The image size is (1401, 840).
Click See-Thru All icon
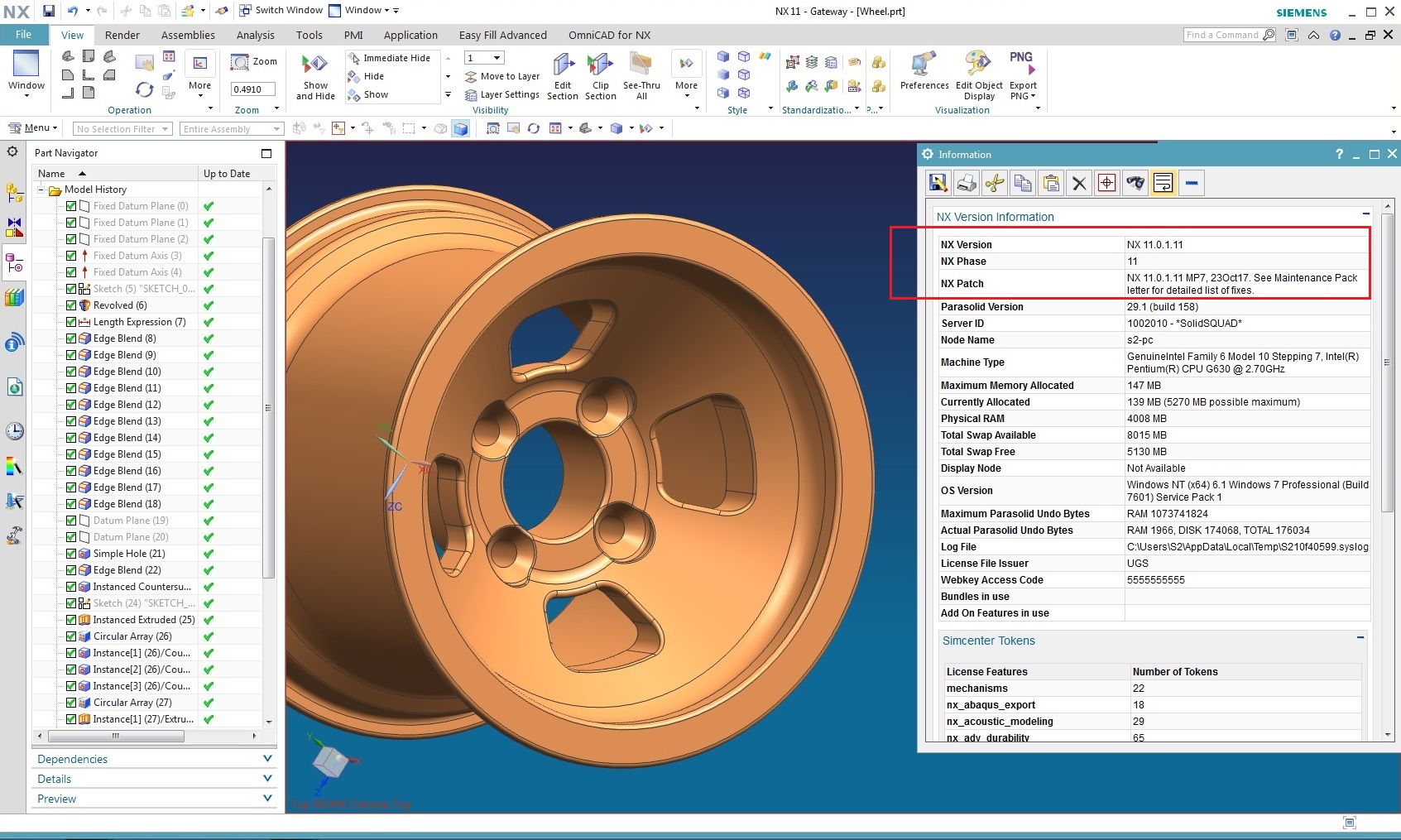pyautogui.click(x=641, y=77)
